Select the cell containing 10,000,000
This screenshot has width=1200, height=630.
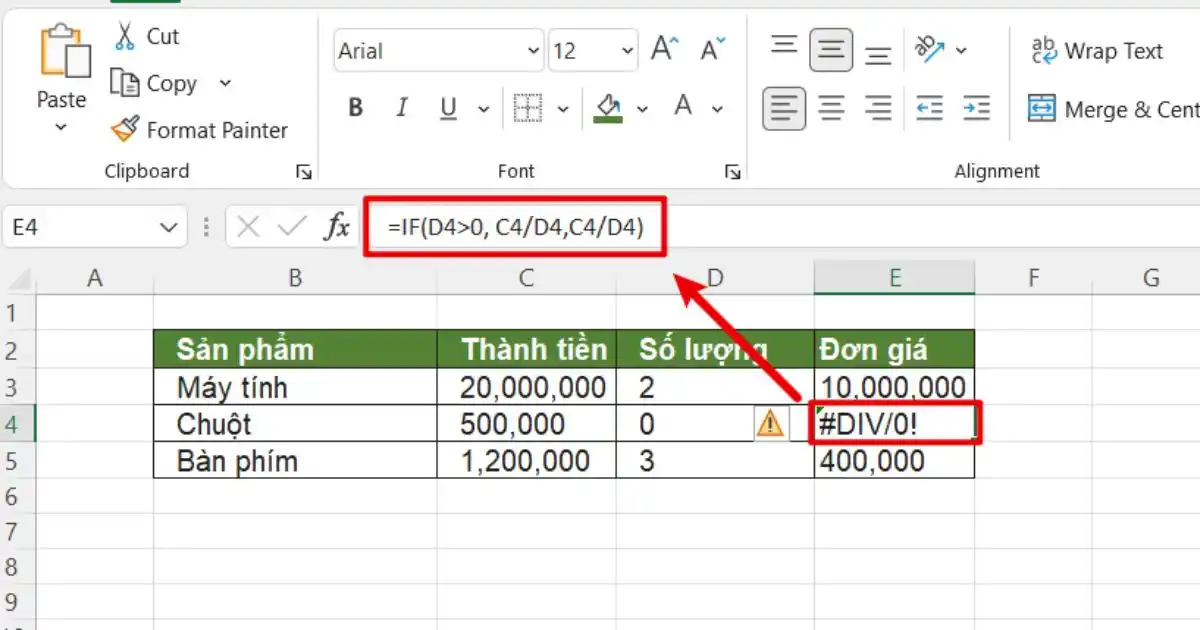pyautogui.click(x=894, y=387)
